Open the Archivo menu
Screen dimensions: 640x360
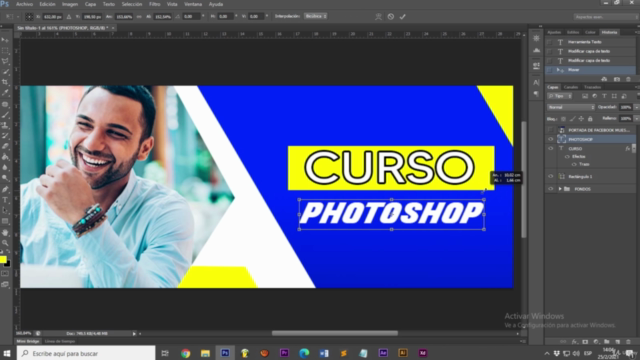24,4
